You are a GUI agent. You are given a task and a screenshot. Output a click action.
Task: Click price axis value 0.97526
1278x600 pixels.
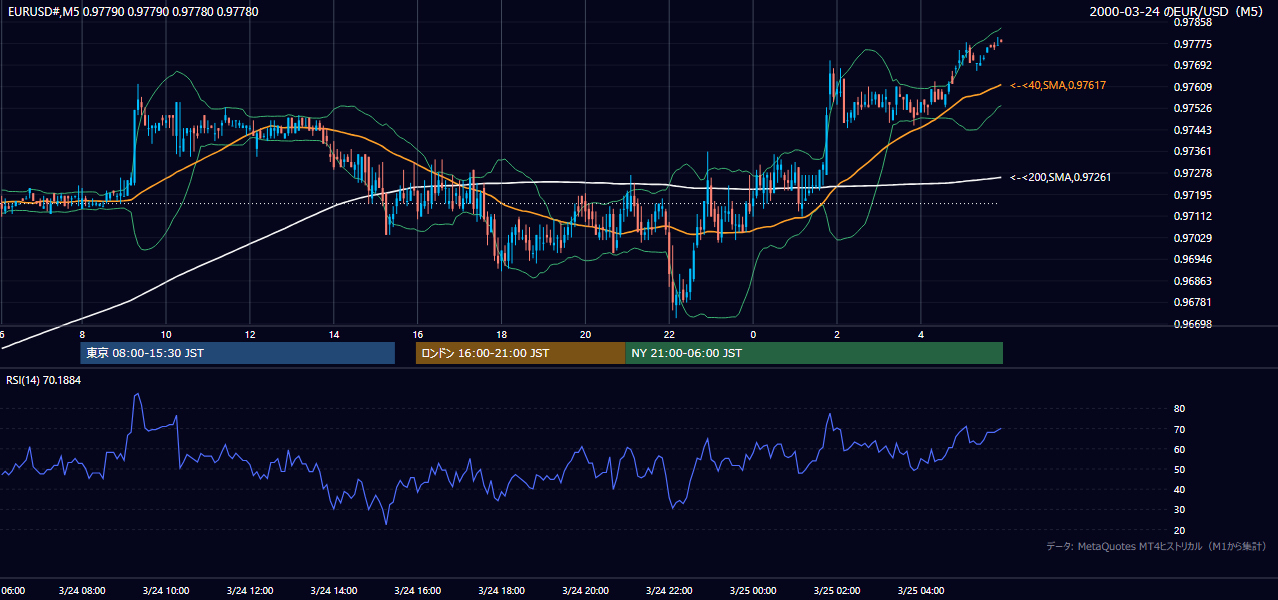pyautogui.click(x=1192, y=108)
